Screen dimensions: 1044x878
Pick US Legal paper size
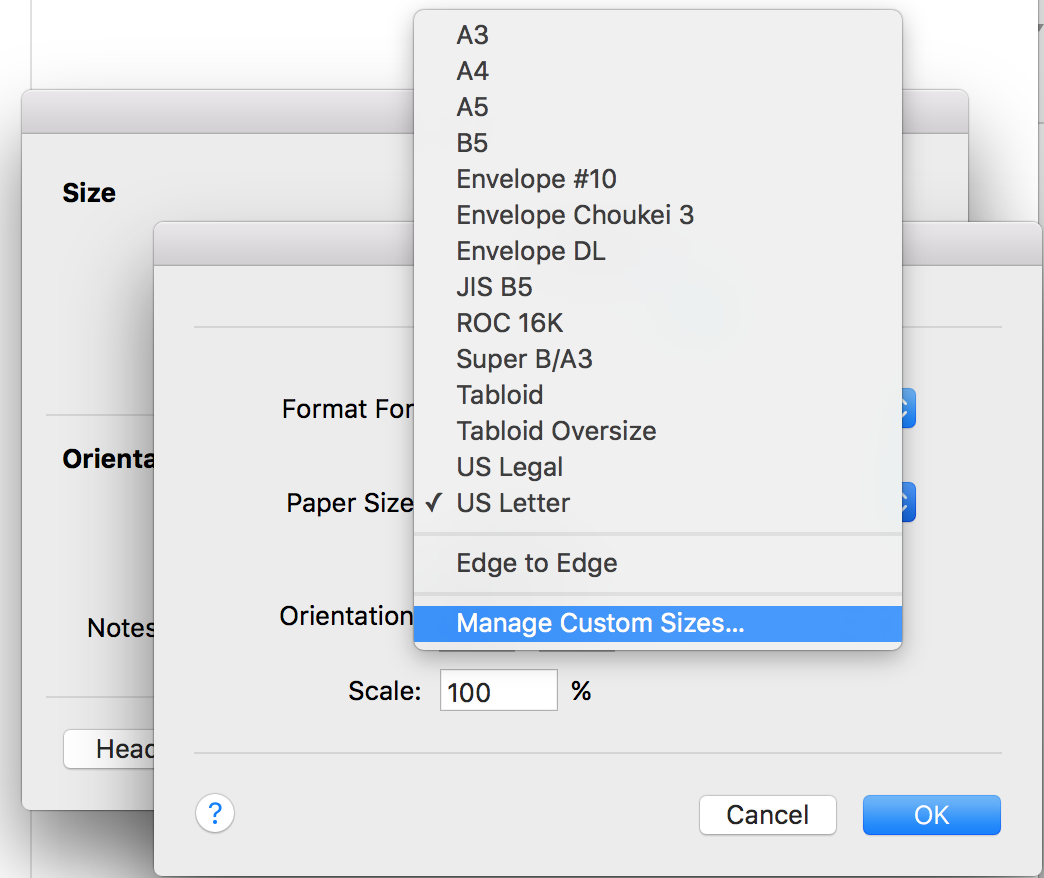pyautogui.click(x=510, y=467)
